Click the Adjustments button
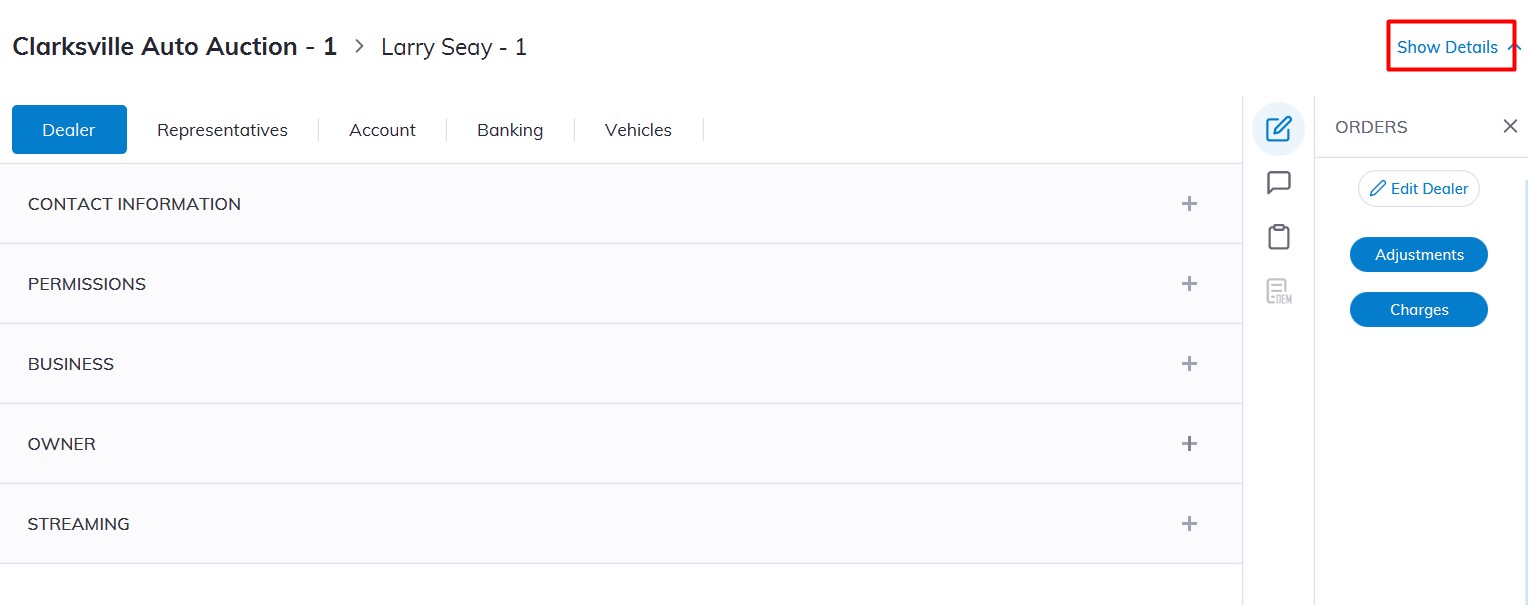This screenshot has width=1528, height=605. coord(1418,255)
